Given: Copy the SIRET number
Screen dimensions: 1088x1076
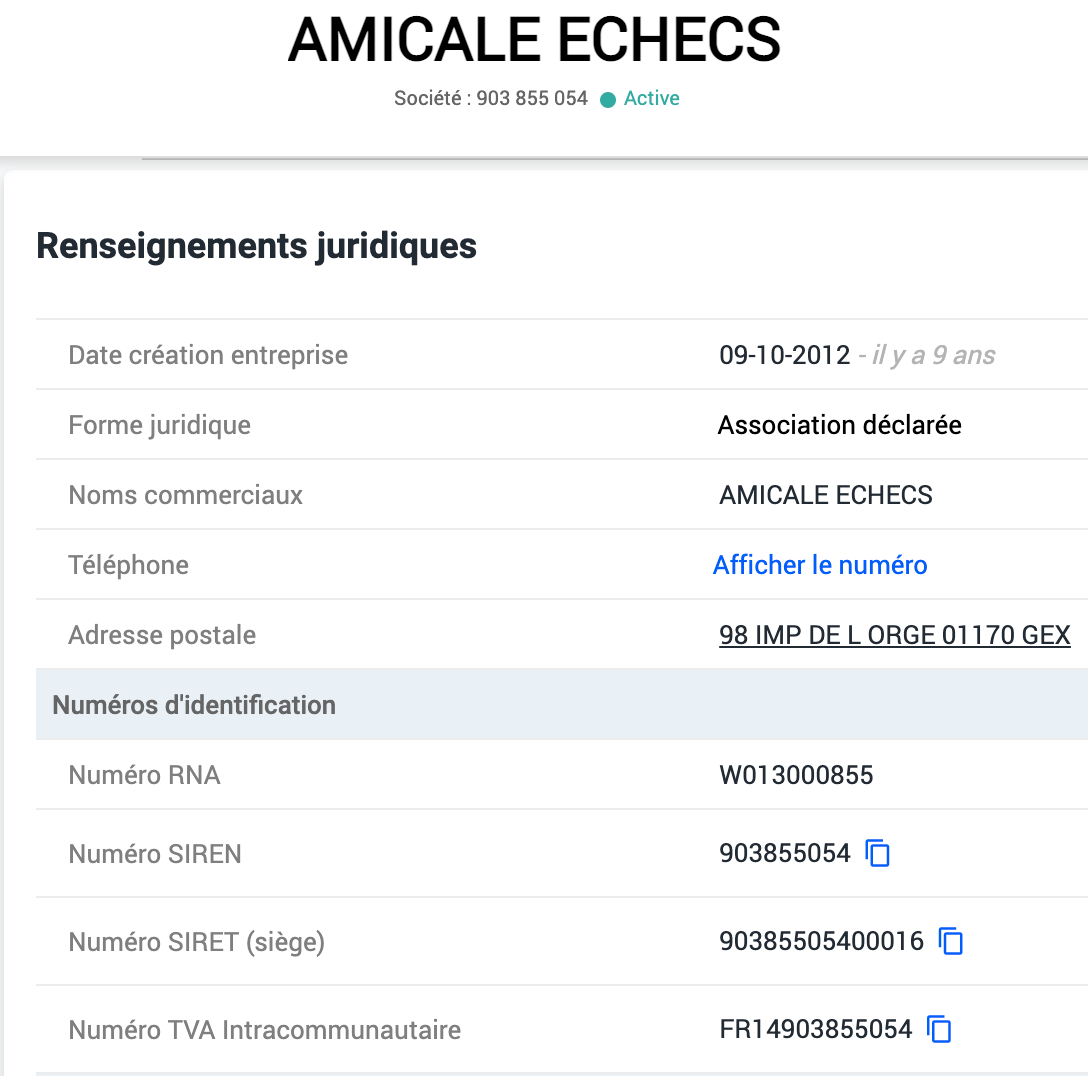Looking at the screenshot, I should coord(951,942).
